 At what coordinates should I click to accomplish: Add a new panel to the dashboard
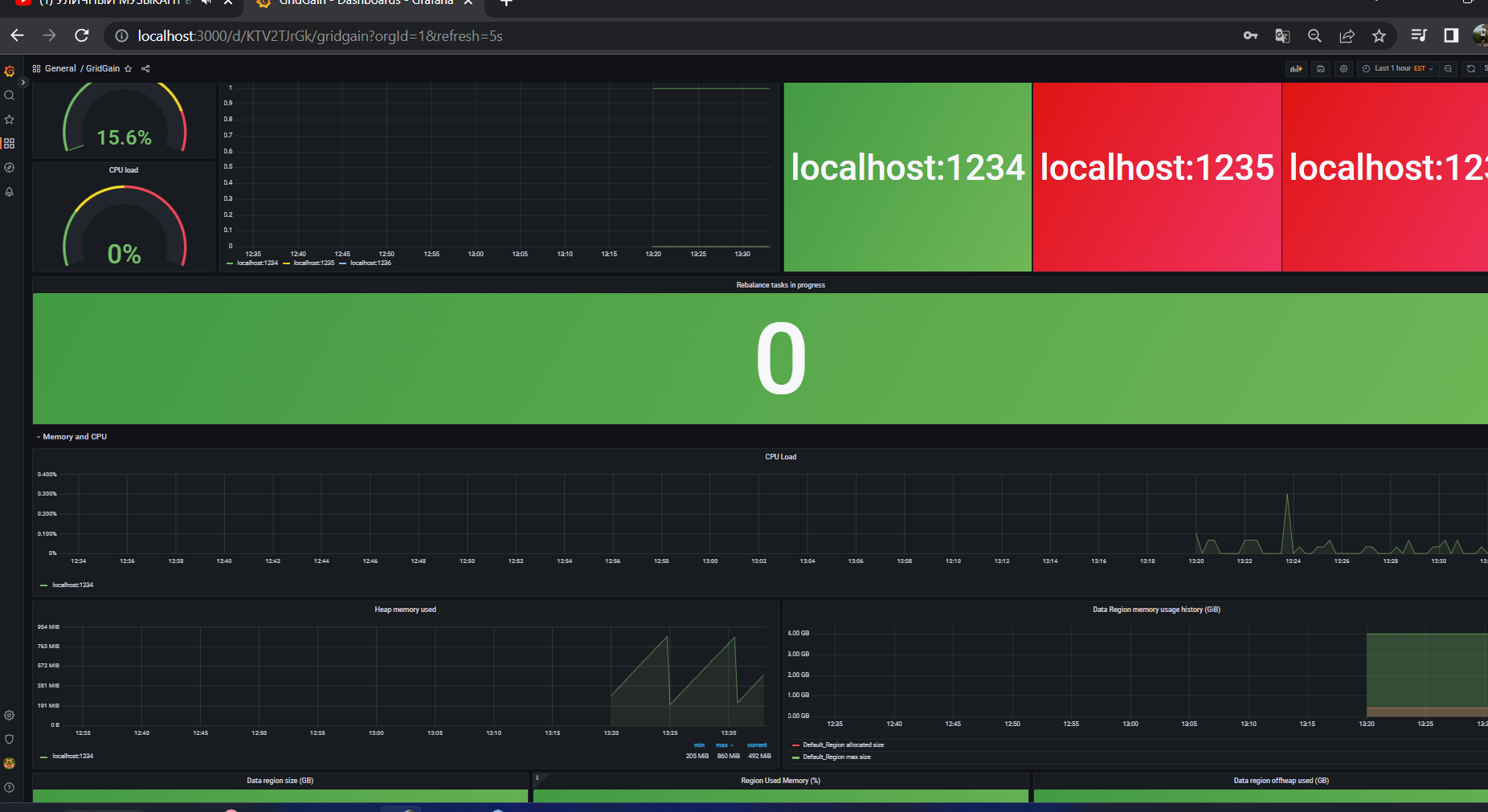click(1296, 69)
